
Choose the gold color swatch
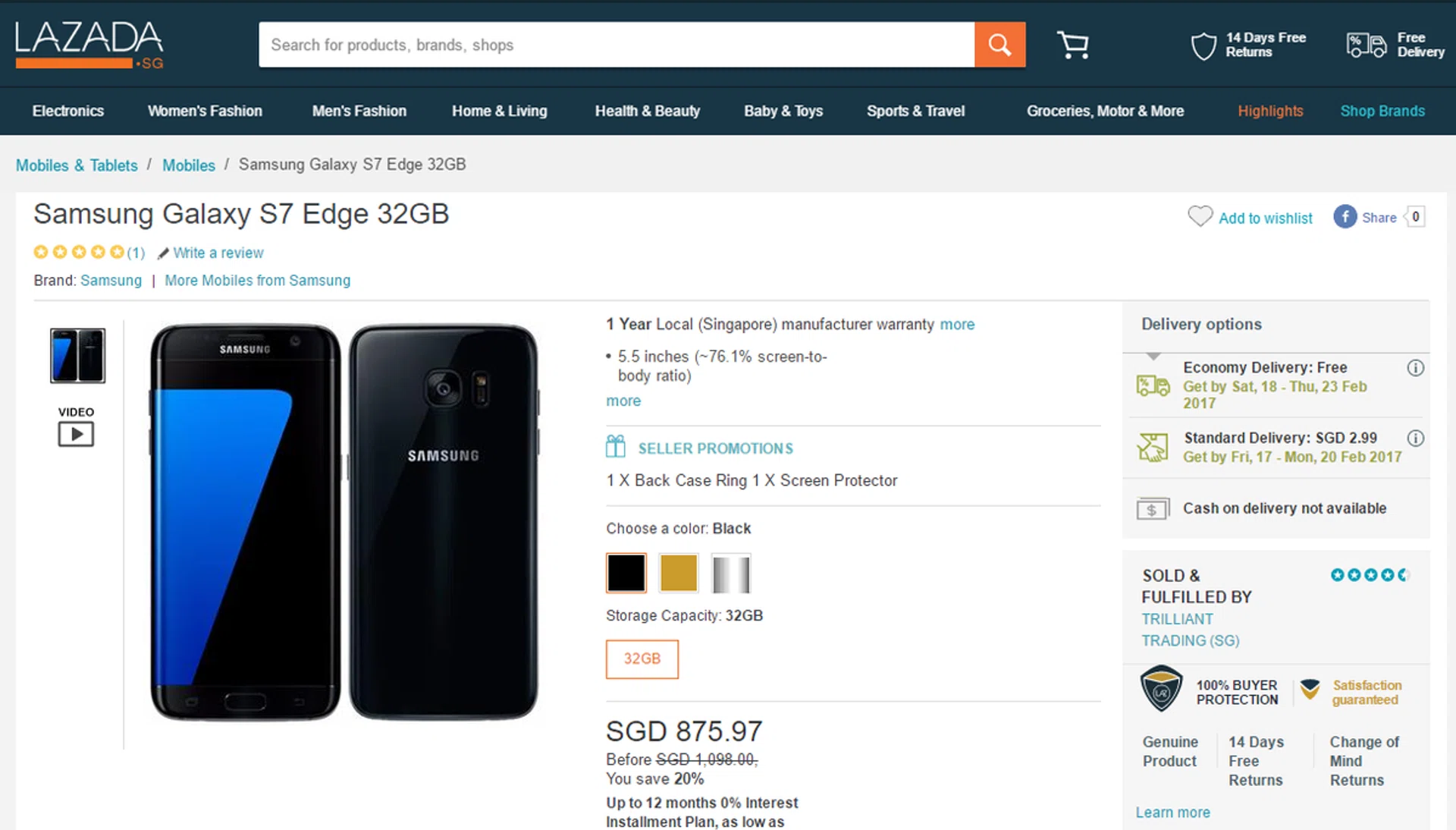point(678,573)
